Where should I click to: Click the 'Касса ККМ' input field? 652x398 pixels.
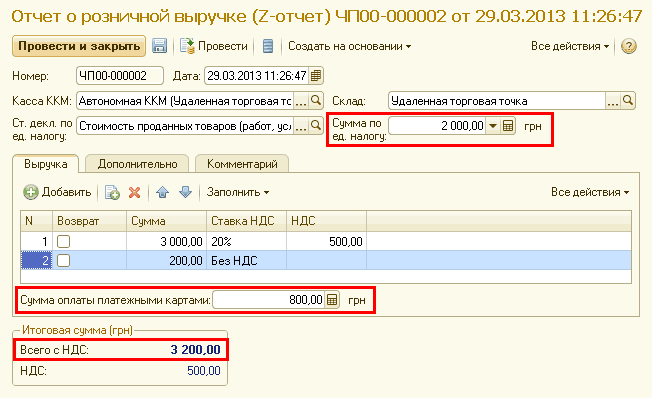coord(185,101)
